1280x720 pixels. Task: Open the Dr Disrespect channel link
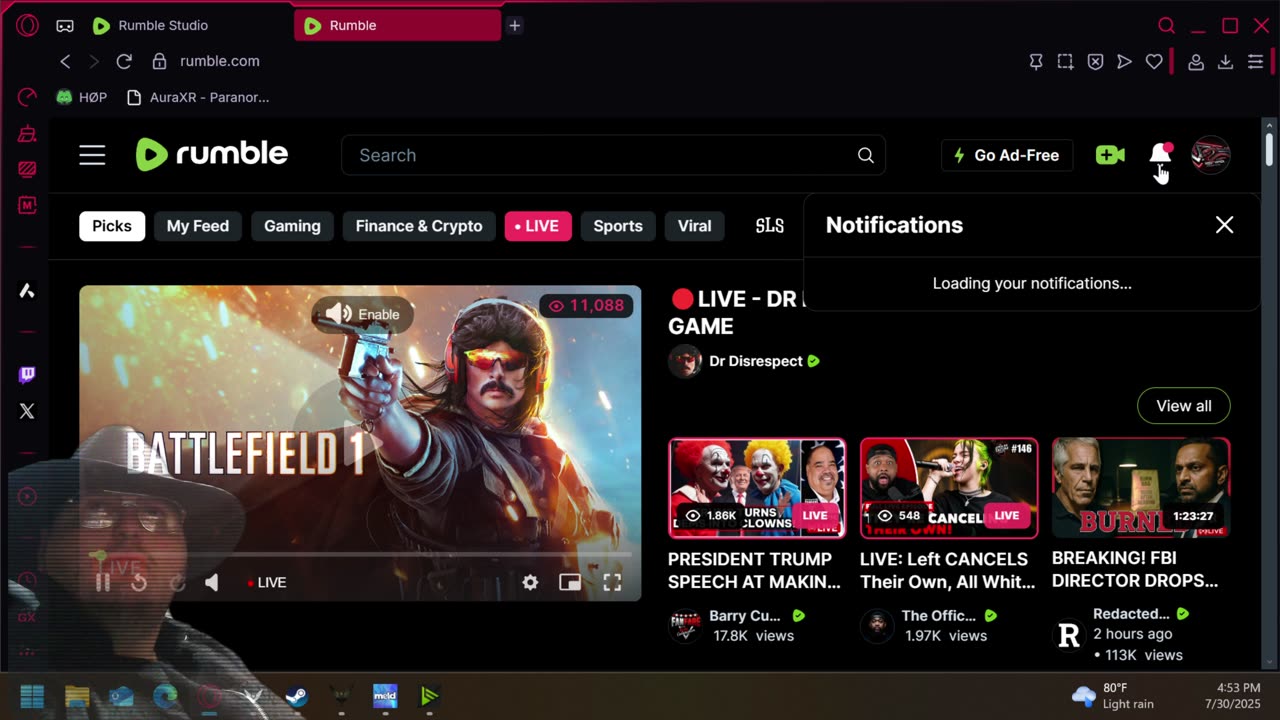[756, 361]
